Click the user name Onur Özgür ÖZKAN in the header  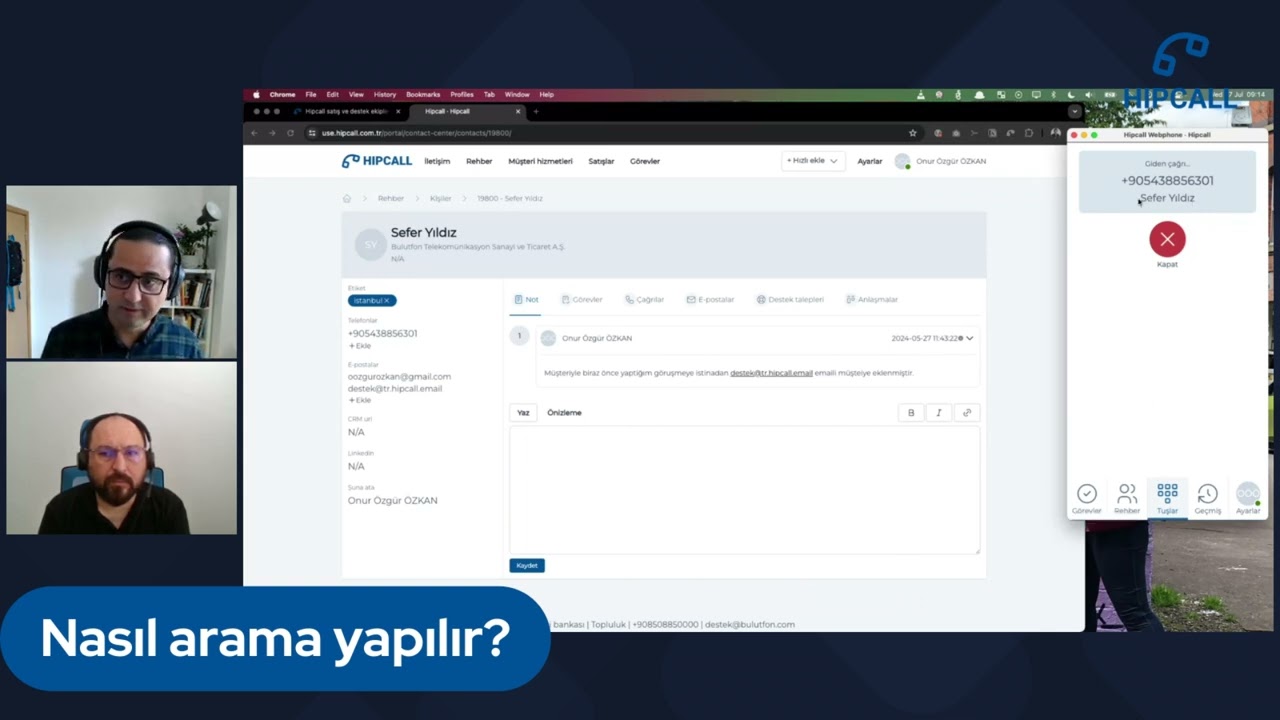pos(951,161)
